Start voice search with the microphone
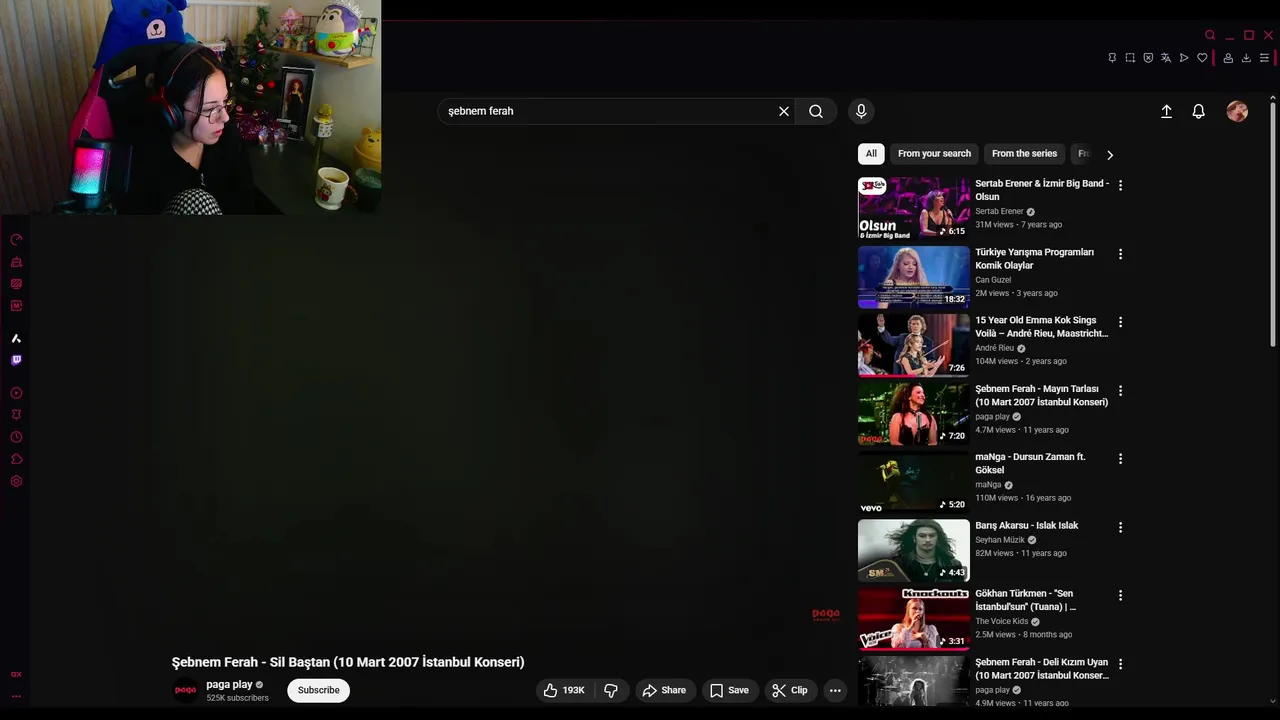Image resolution: width=1280 pixels, height=720 pixels. 861,111
